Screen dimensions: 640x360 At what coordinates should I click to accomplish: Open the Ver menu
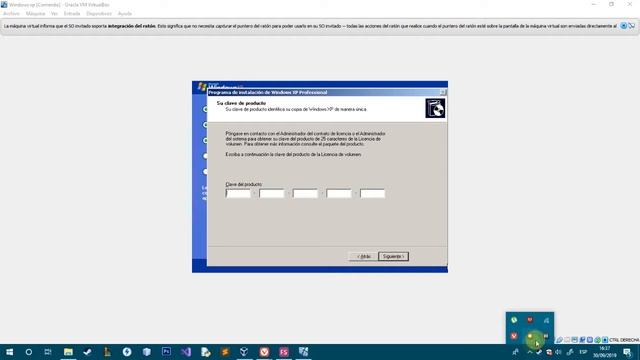[54, 13]
